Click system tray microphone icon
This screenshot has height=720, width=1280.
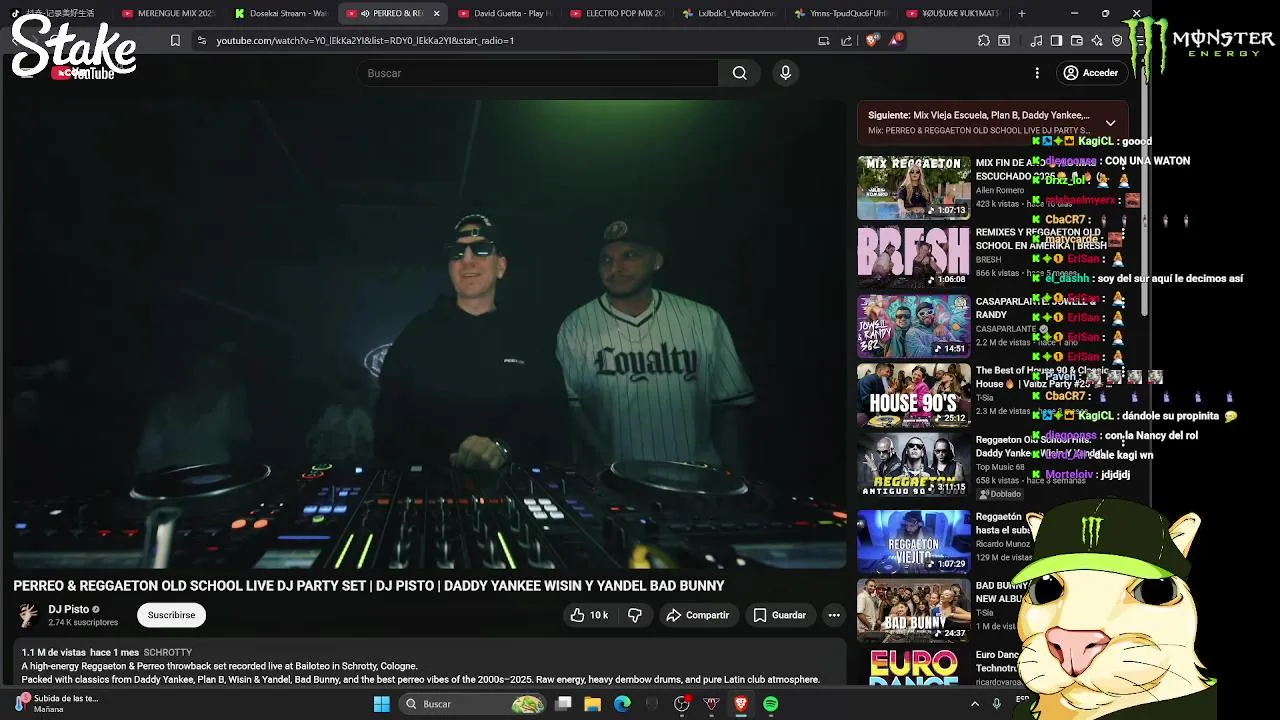click(996, 704)
